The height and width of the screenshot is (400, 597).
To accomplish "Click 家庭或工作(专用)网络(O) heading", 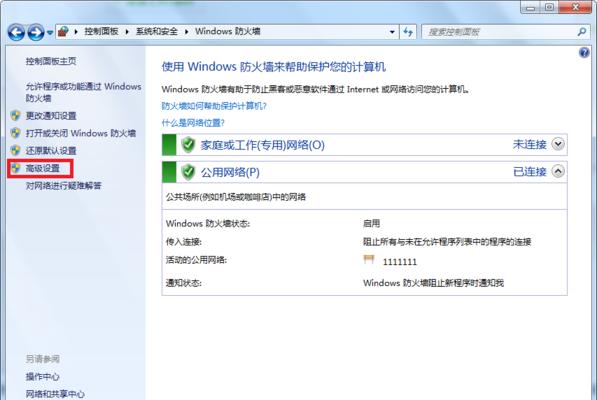I will pyautogui.click(x=263, y=145).
